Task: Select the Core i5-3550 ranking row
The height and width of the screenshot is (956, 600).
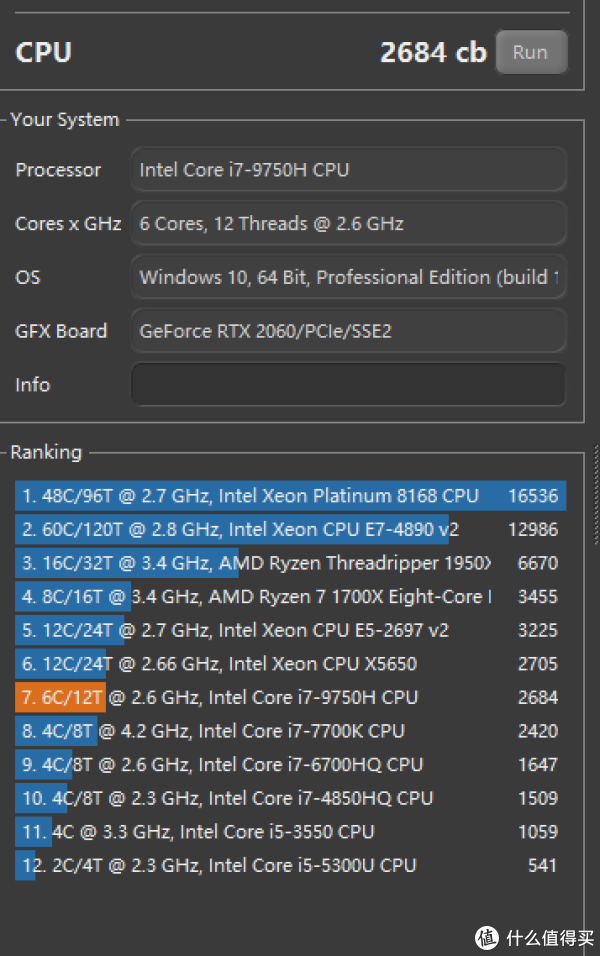Action: click(290, 832)
